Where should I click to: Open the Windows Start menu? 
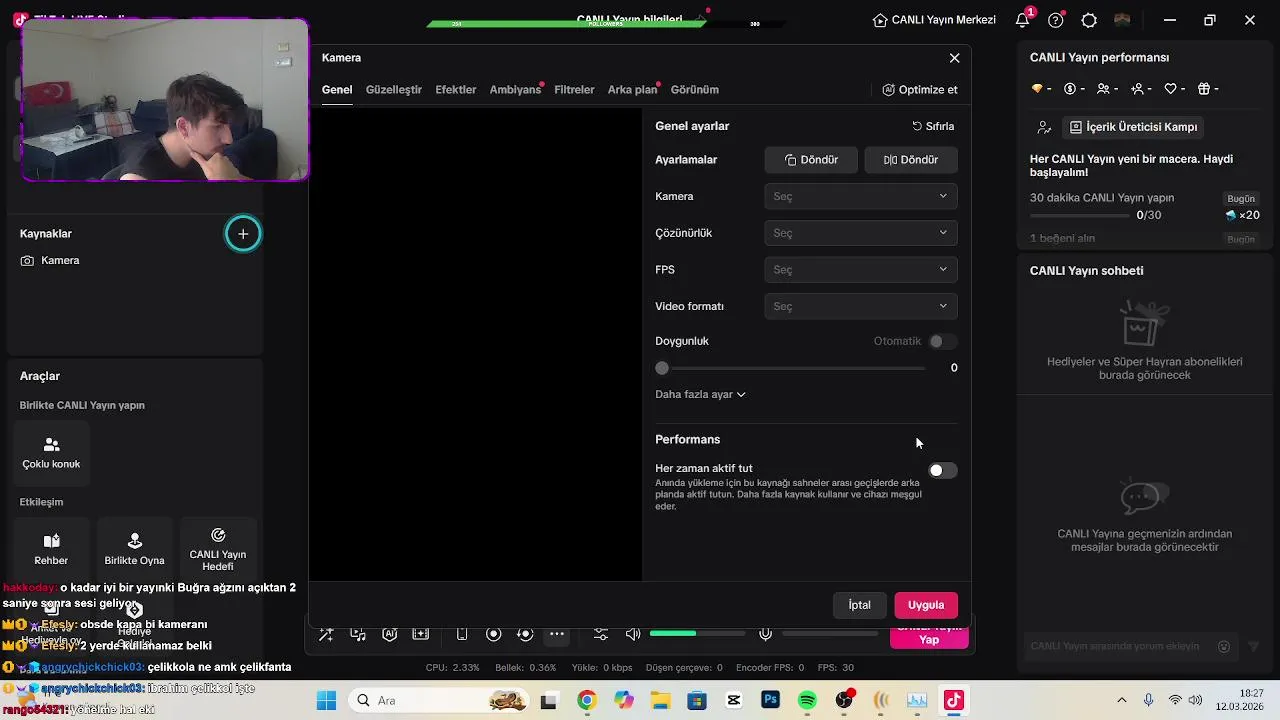(x=326, y=701)
